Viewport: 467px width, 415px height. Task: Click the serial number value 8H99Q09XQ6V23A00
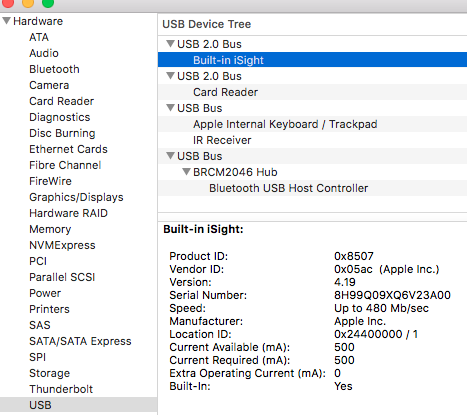392,295
